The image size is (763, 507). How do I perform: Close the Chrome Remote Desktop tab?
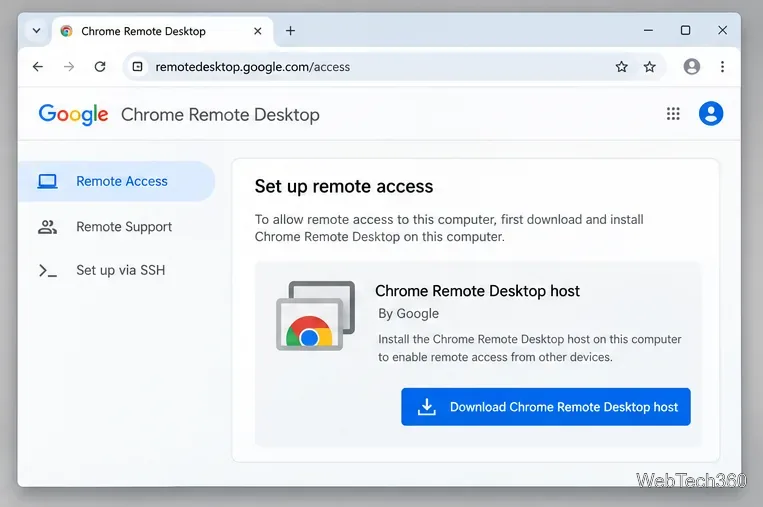click(257, 31)
